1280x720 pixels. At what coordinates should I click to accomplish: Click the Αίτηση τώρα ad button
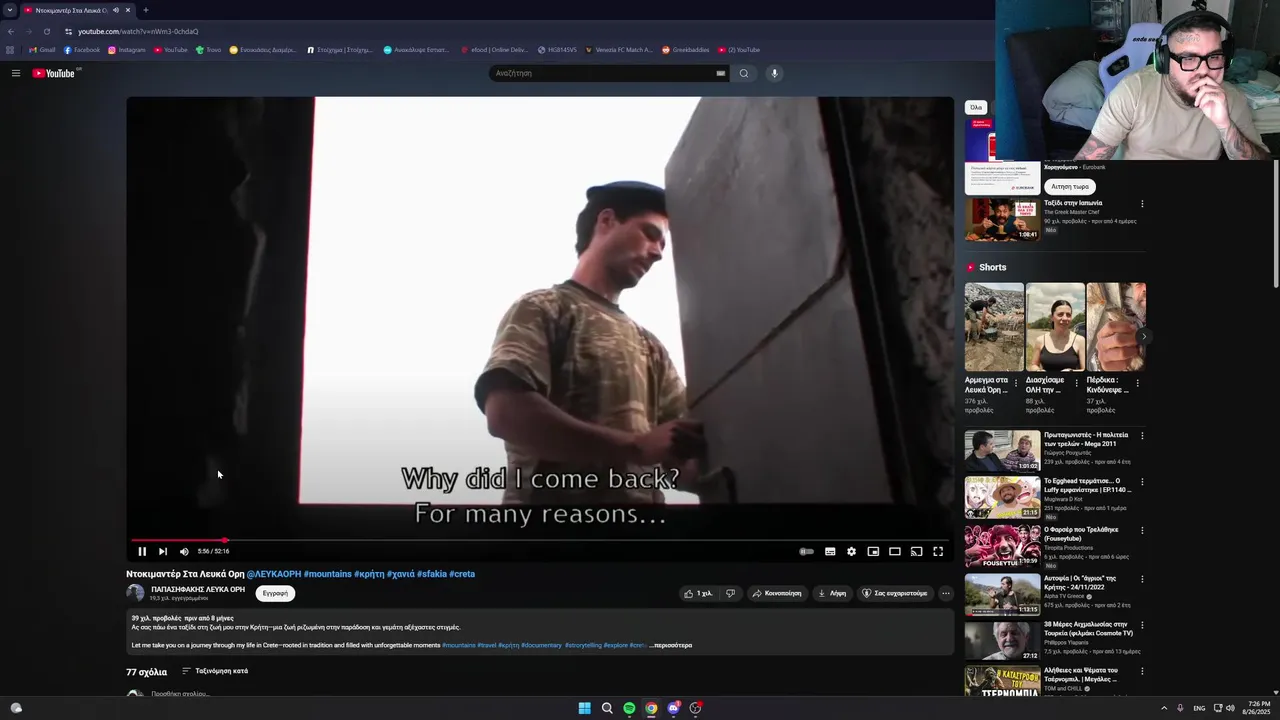coord(1069,187)
